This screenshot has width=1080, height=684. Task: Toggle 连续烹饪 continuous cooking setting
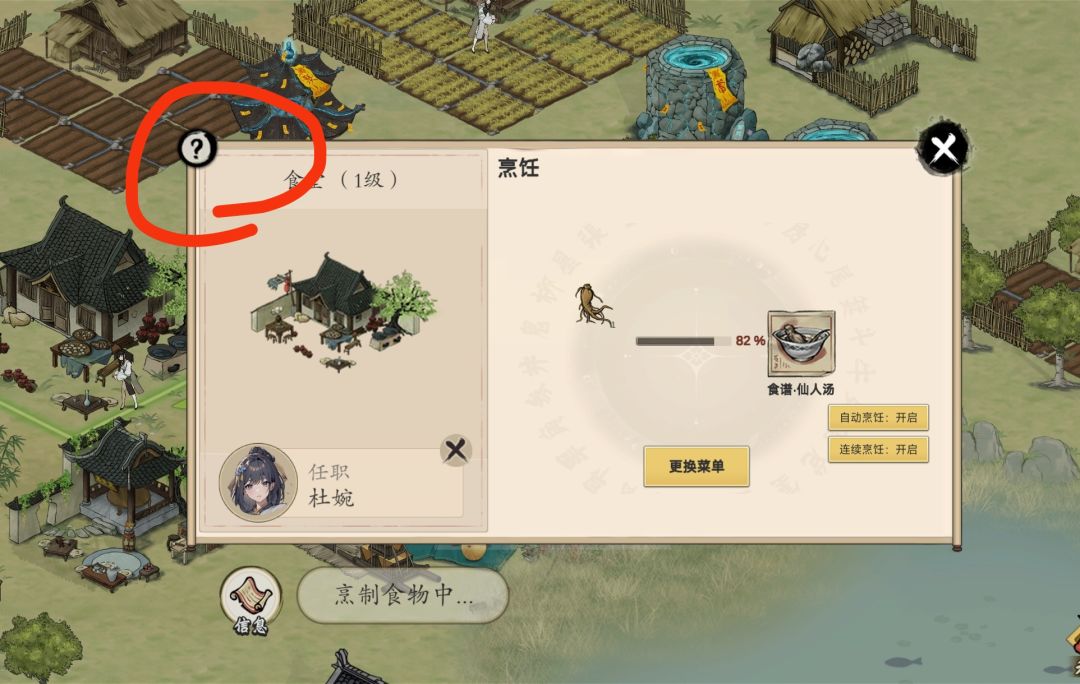coord(878,450)
